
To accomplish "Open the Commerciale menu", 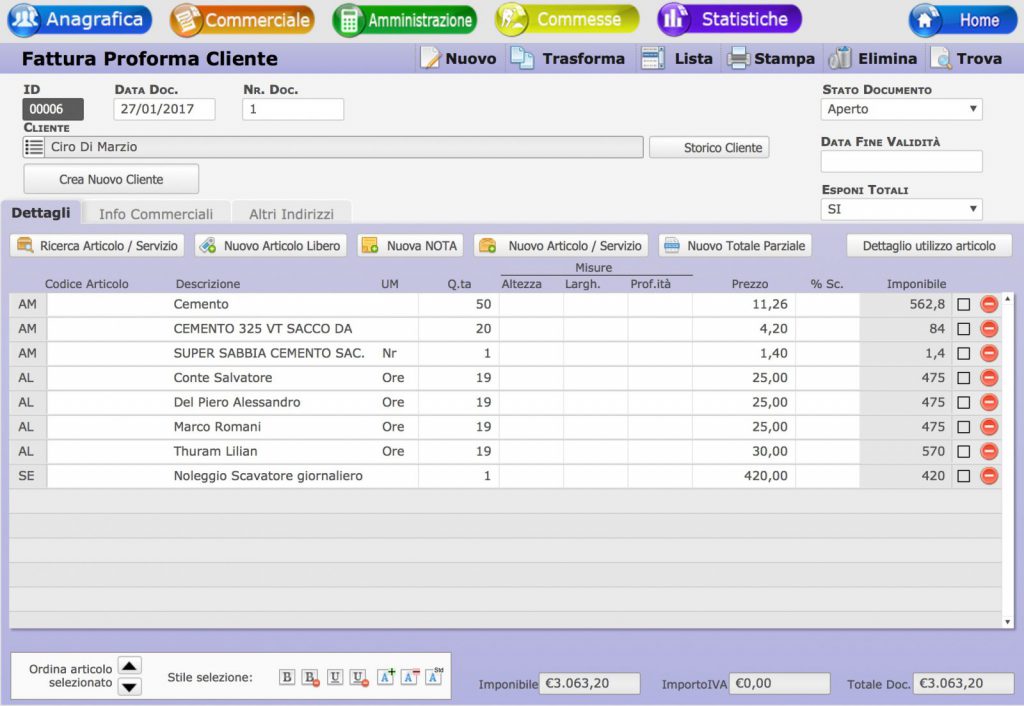I will click(242, 20).
